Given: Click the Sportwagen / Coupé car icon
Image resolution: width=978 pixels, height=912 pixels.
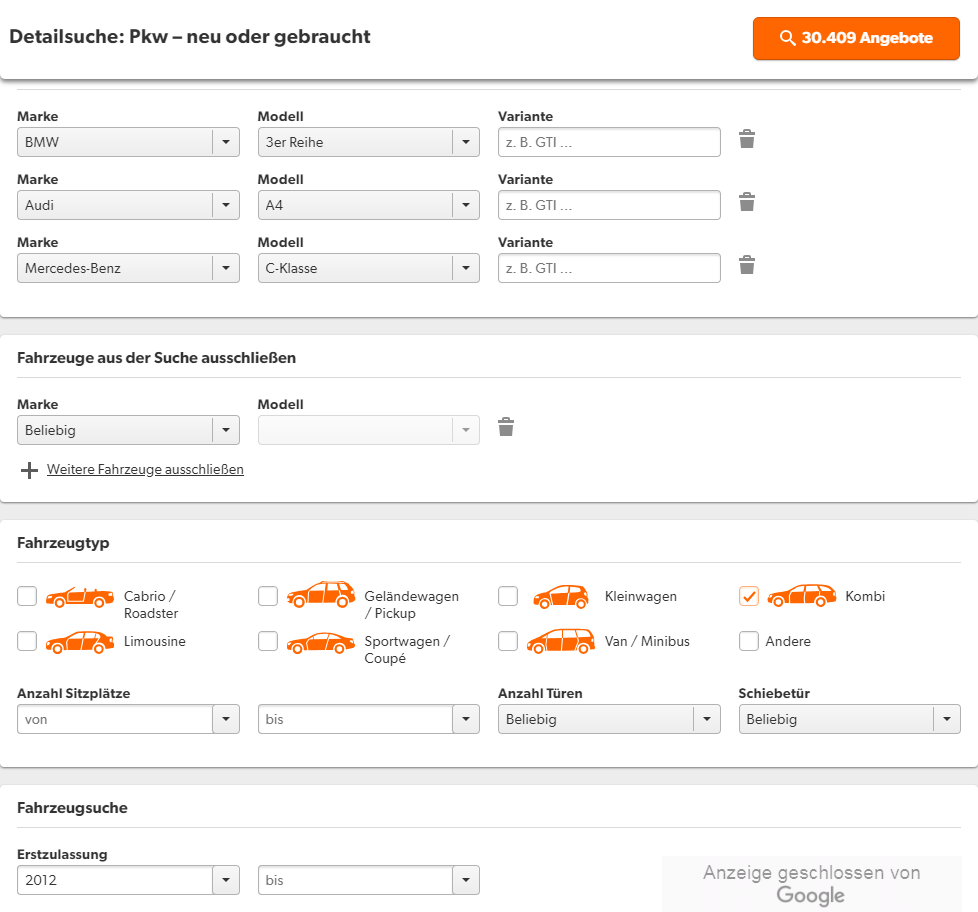Looking at the screenshot, I should [321, 643].
